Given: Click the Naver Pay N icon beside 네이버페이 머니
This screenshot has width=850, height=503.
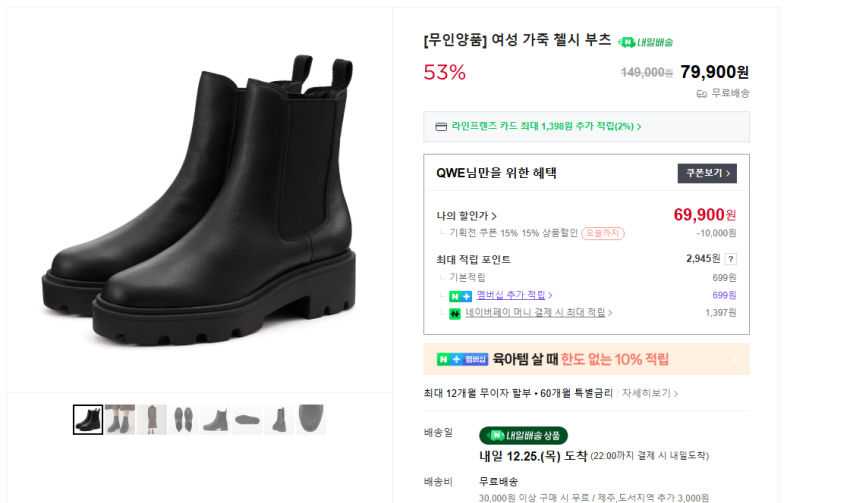Looking at the screenshot, I should click(x=455, y=313).
